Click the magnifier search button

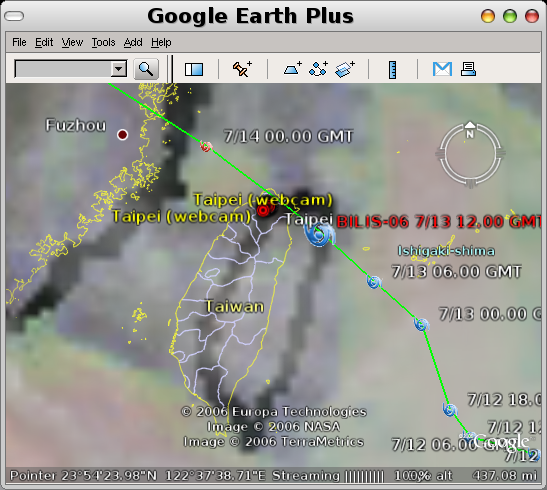click(x=146, y=69)
